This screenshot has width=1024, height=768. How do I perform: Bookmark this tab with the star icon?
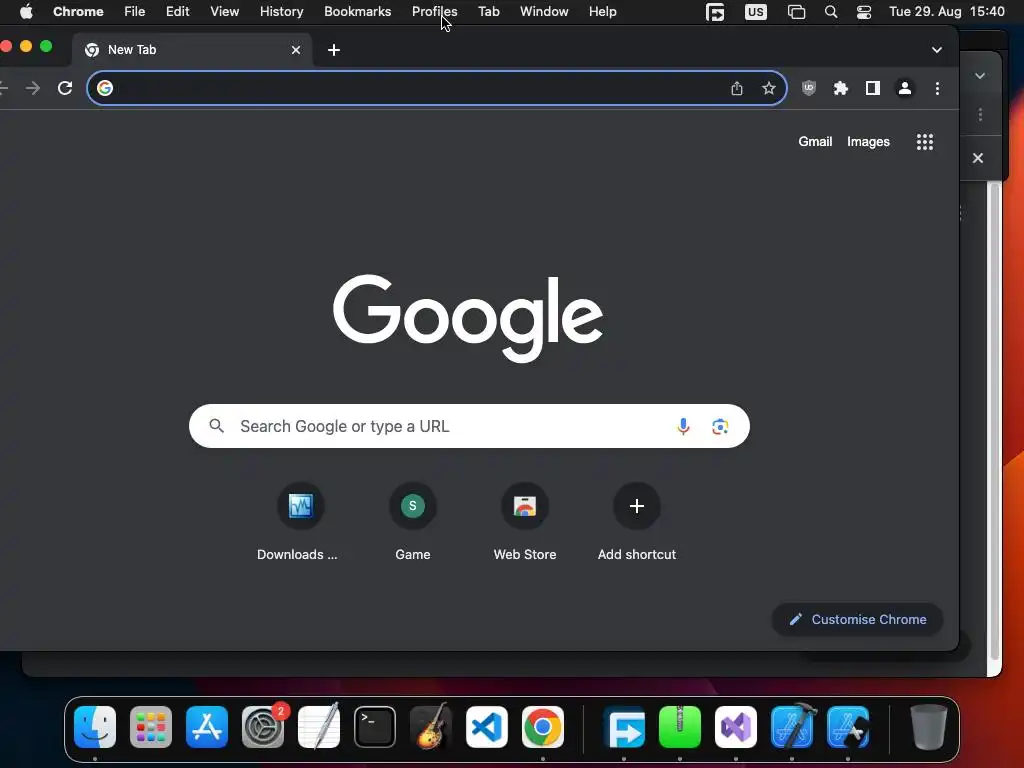769,88
